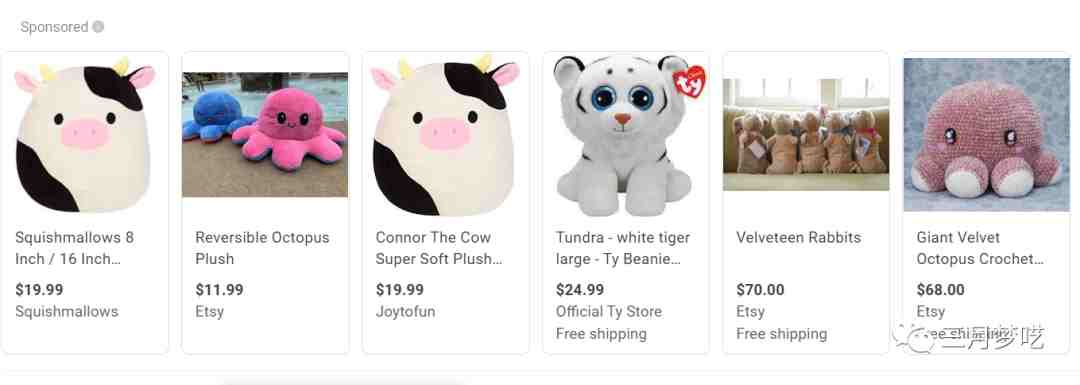This screenshot has height=385, width=1080.
Task: Click the $24.99 tiger price
Action: [580, 290]
